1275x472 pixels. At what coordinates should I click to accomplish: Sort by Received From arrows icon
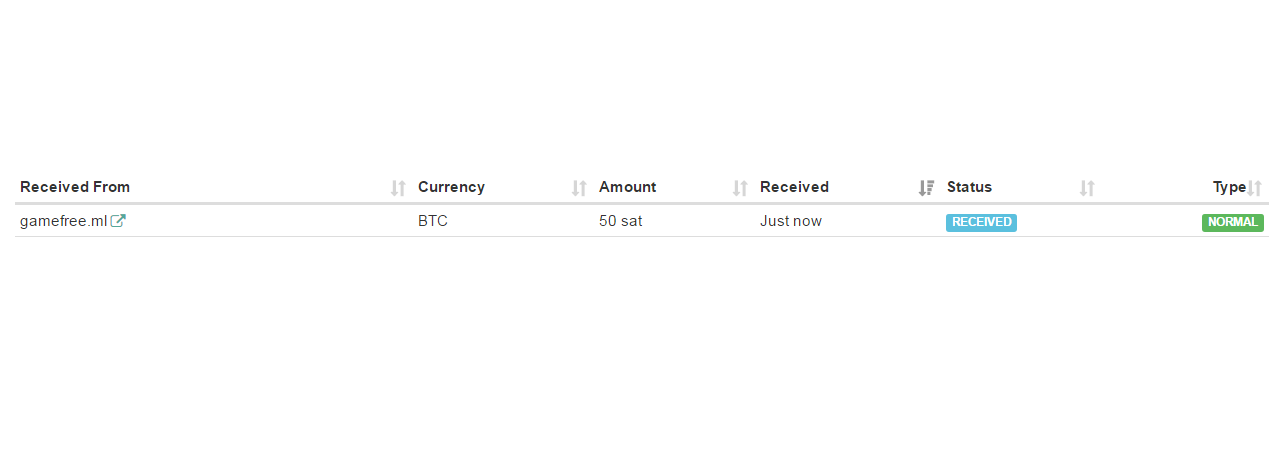point(398,188)
